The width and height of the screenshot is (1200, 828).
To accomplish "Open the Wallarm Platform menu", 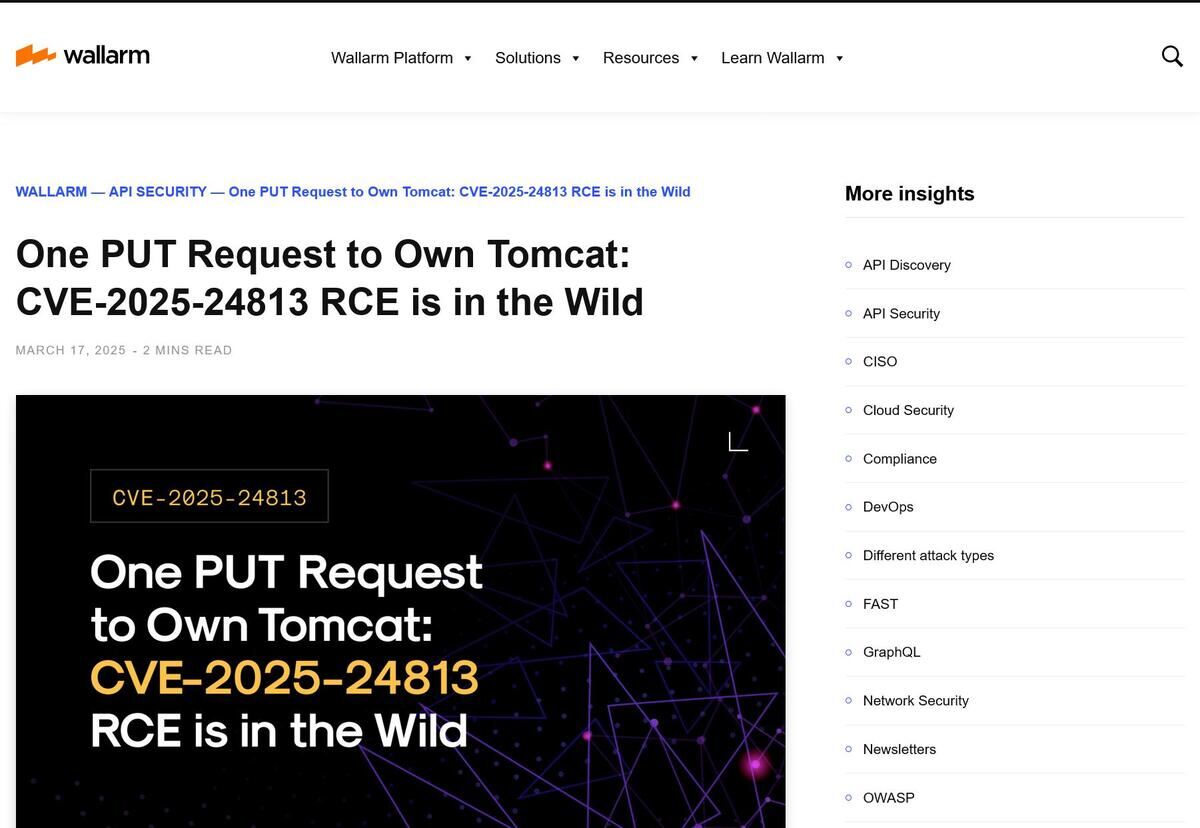I will [x=392, y=58].
